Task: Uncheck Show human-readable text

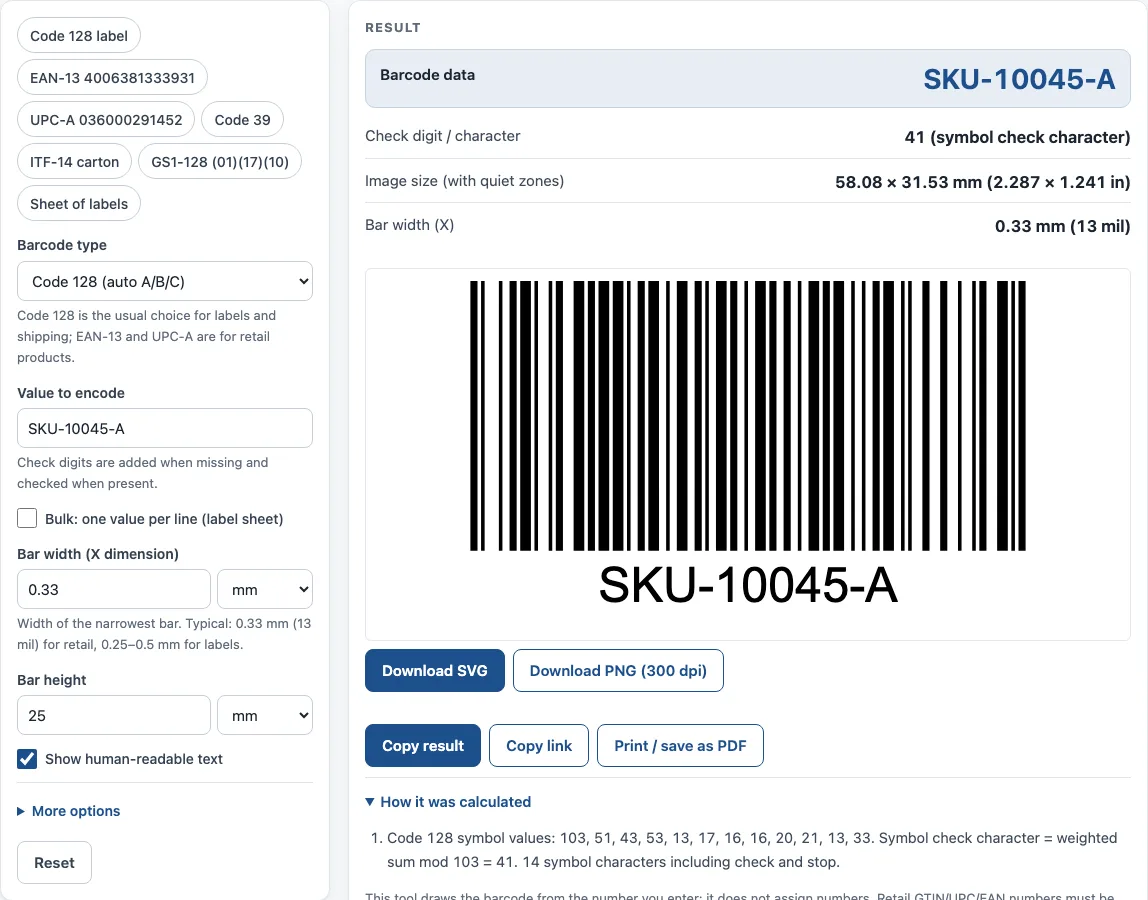Action: coord(27,759)
